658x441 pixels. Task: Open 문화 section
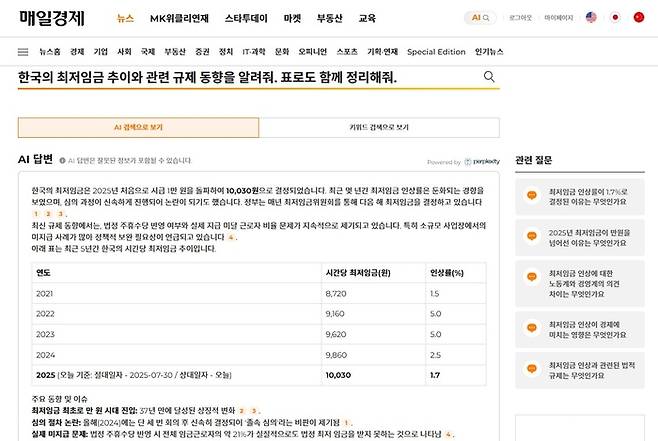(282, 52)
